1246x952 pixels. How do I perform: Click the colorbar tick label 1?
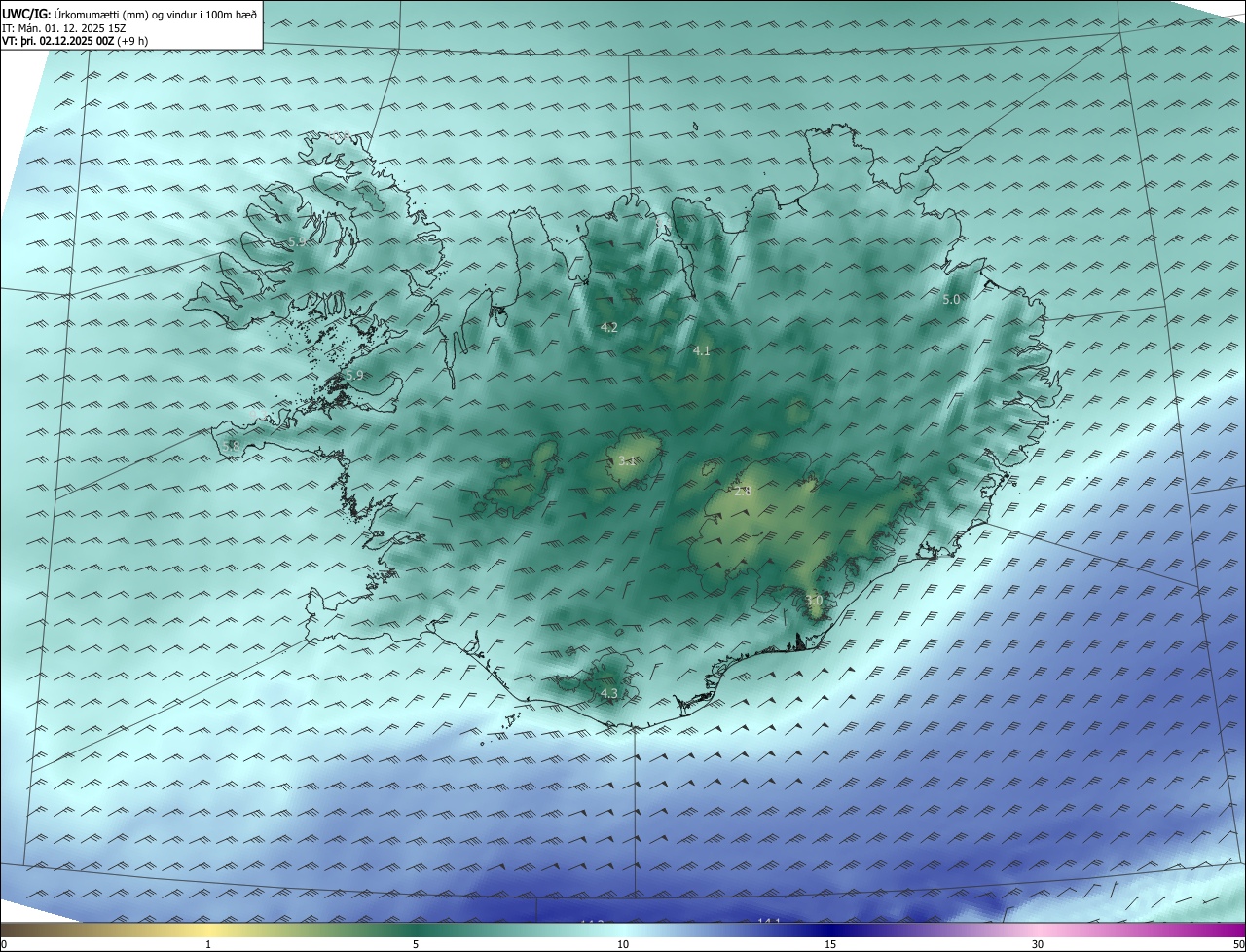click(208, 944)
